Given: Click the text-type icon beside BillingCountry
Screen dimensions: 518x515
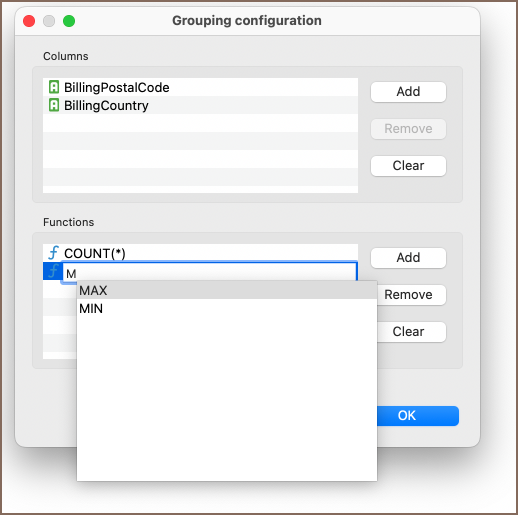Looking at the screenshot, I should coord(54,105).
